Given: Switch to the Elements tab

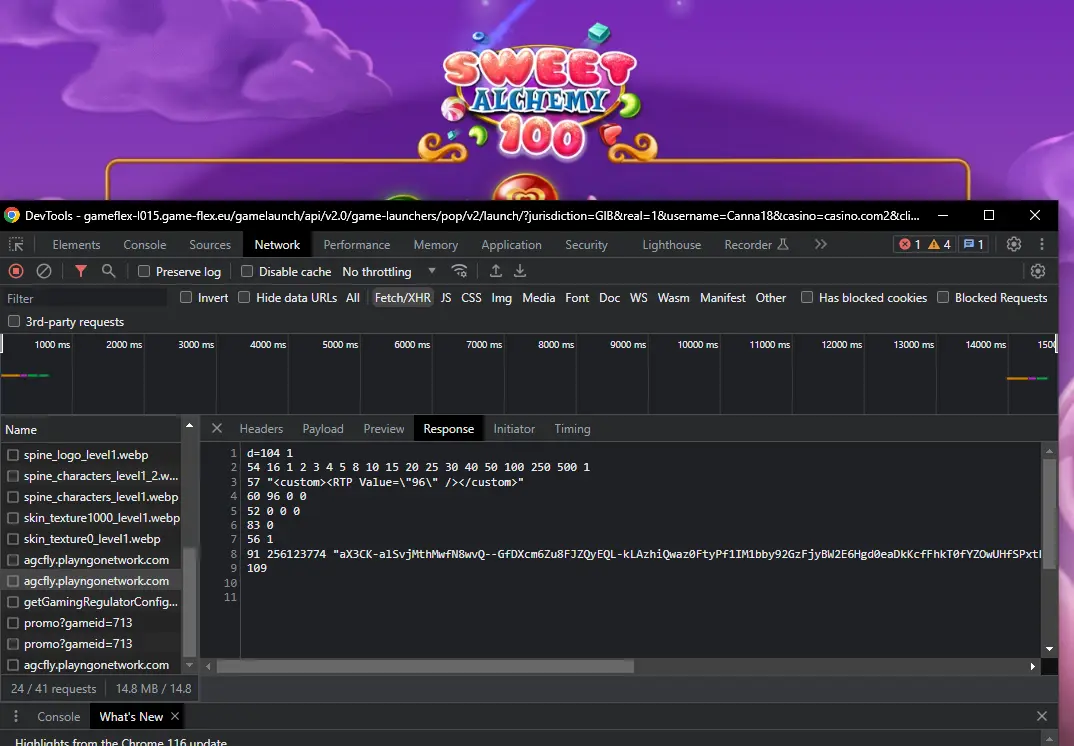Looking at the screenshot, I should tap(76, 245).
